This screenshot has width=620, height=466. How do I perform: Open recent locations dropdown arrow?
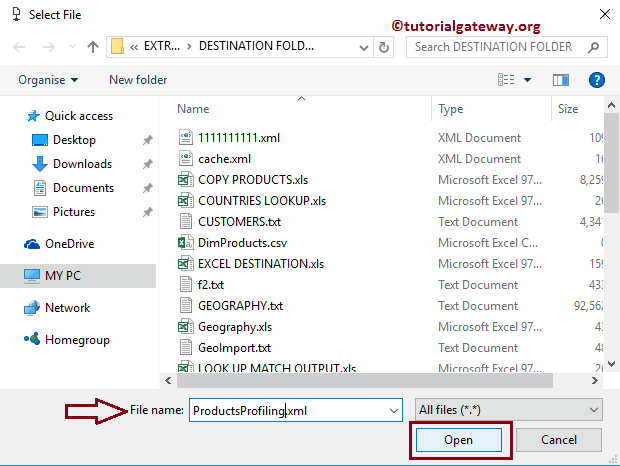(x=72, y=47)
